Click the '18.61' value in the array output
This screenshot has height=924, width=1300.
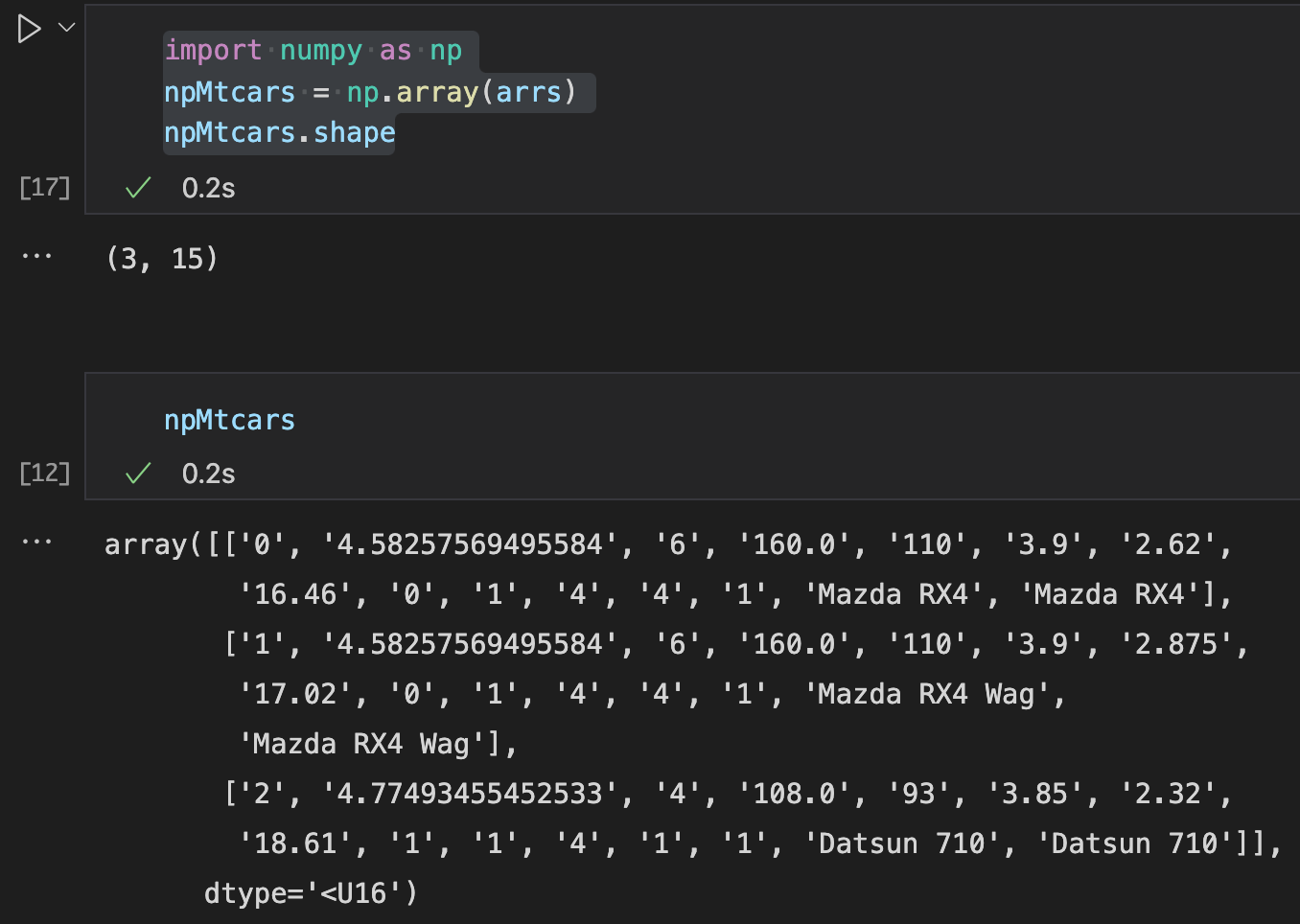(295, 843)
